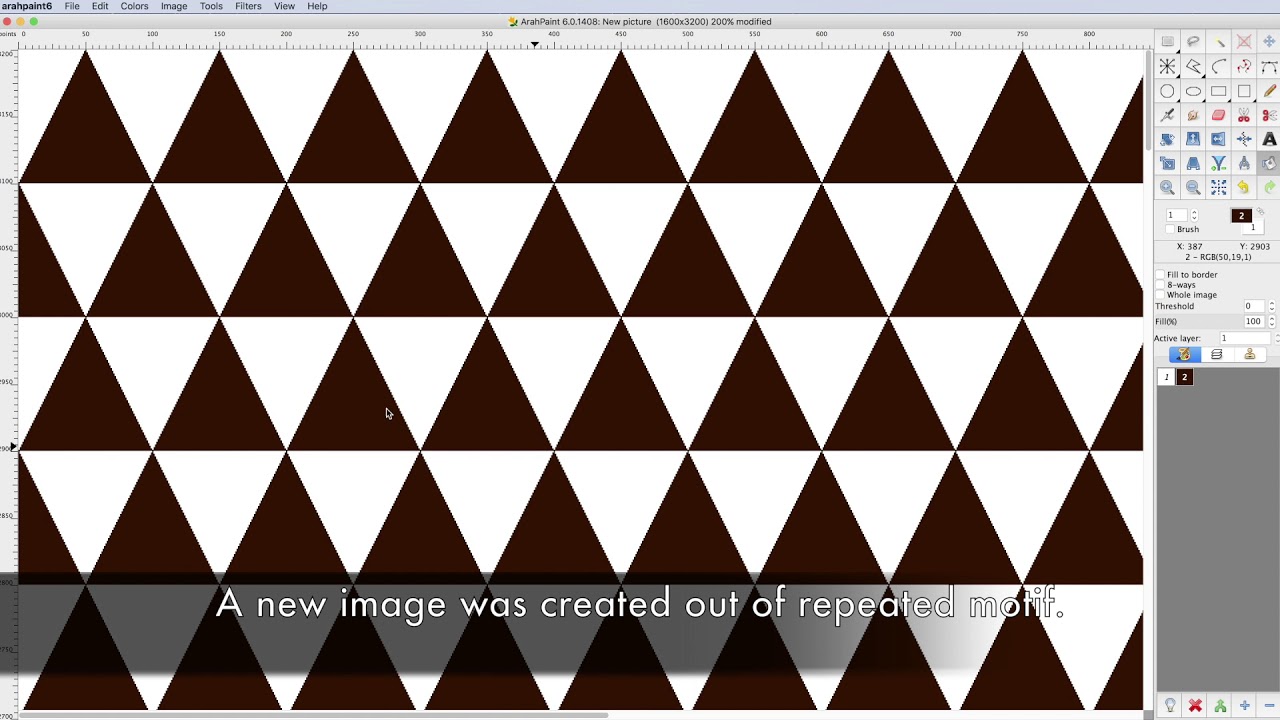The image size is (1280, 720).
Task: Click the Threshold value field
Action: [1254, 306]
